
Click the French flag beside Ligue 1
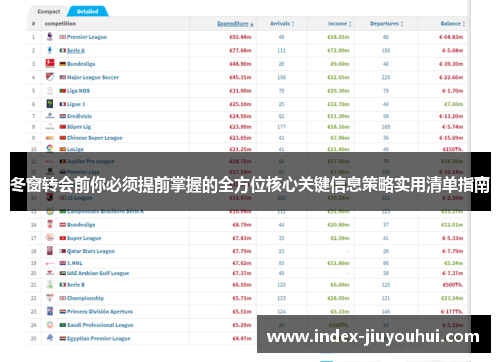[63, 104]
